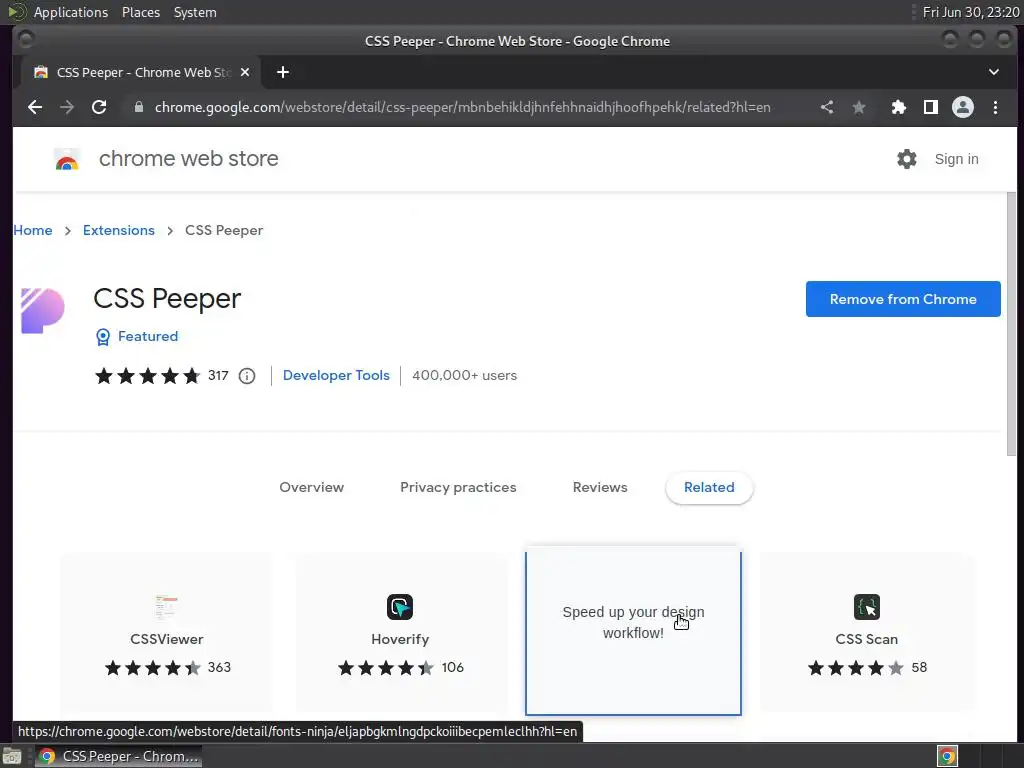This screenshot has height=768, width=1024.
Task: Click the Featured badge icon
Action: pos(103,337)
